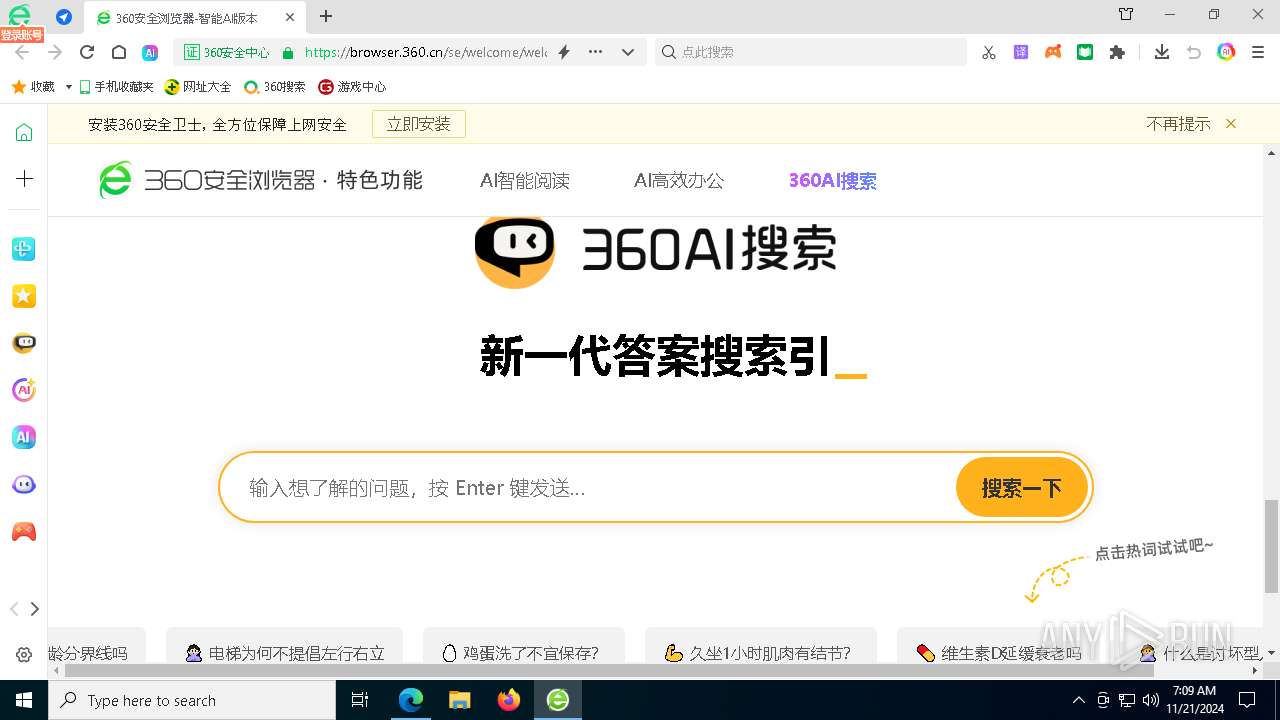Open Firefox from taskbar
Screen dimensions: 1280x720
pos(509,700)
